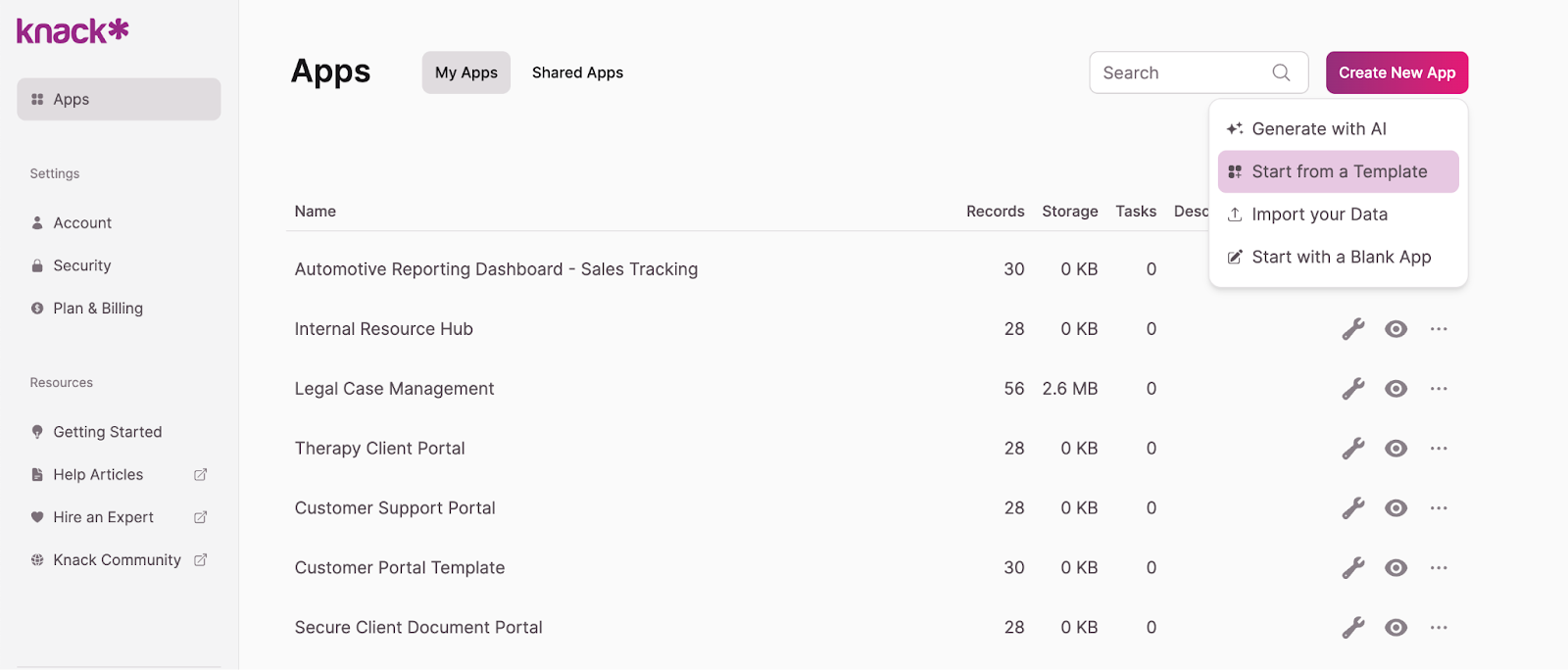This screenshot has height=670, width=1568.
Task: Click wrench icon for Secure Client Document Portal
Action: [x=1353, y=628]
